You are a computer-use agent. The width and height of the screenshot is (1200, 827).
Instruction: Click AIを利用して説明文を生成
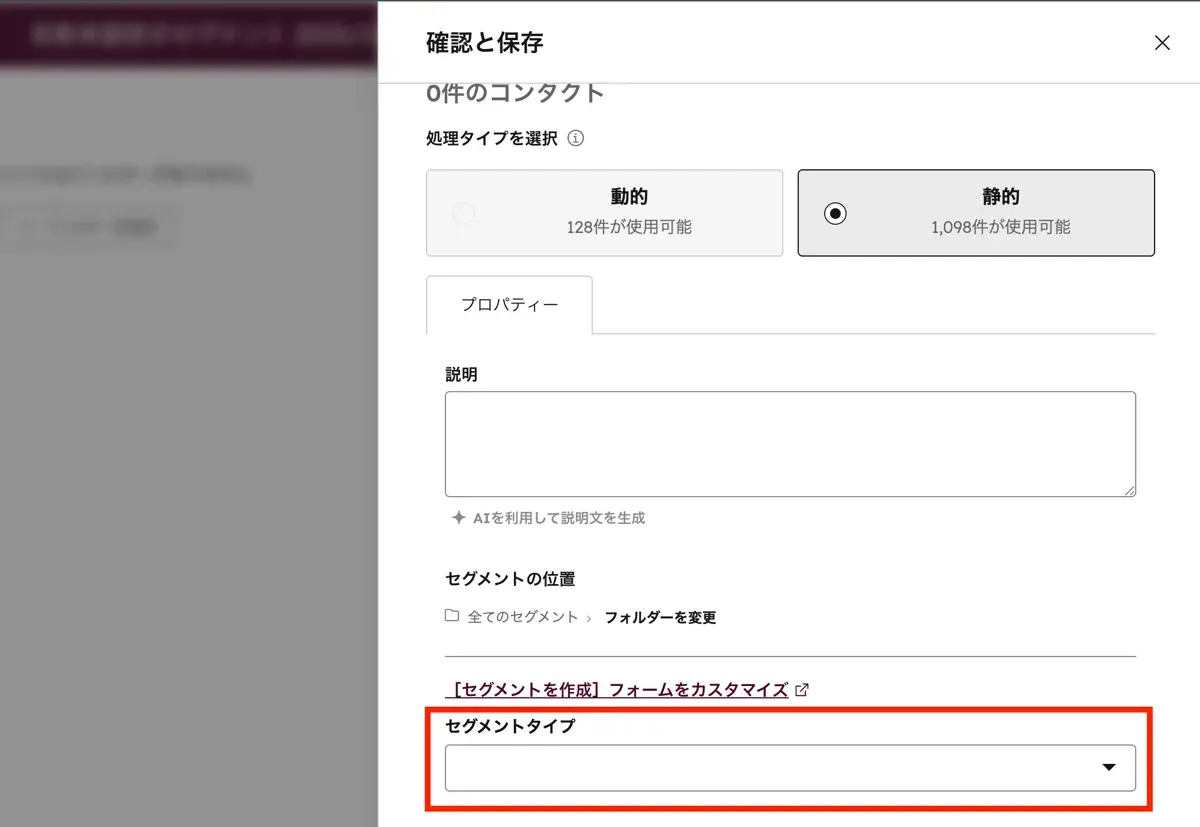559,518
